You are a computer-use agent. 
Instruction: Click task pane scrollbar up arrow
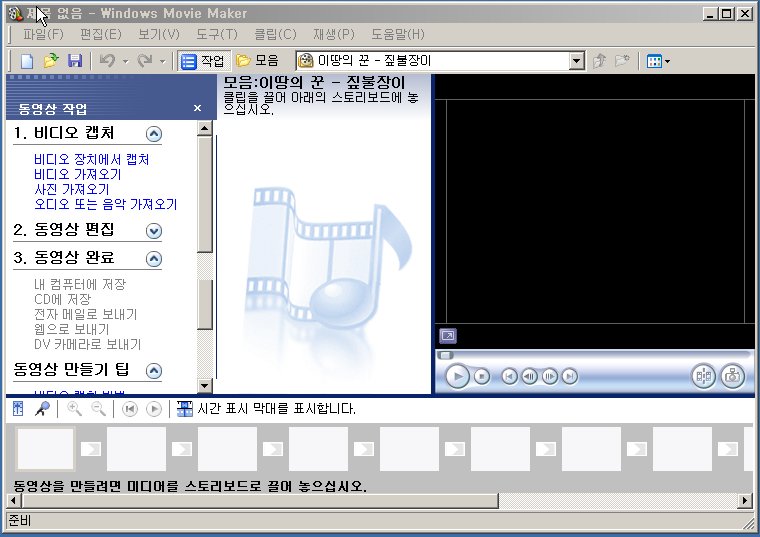pos(205,128)
